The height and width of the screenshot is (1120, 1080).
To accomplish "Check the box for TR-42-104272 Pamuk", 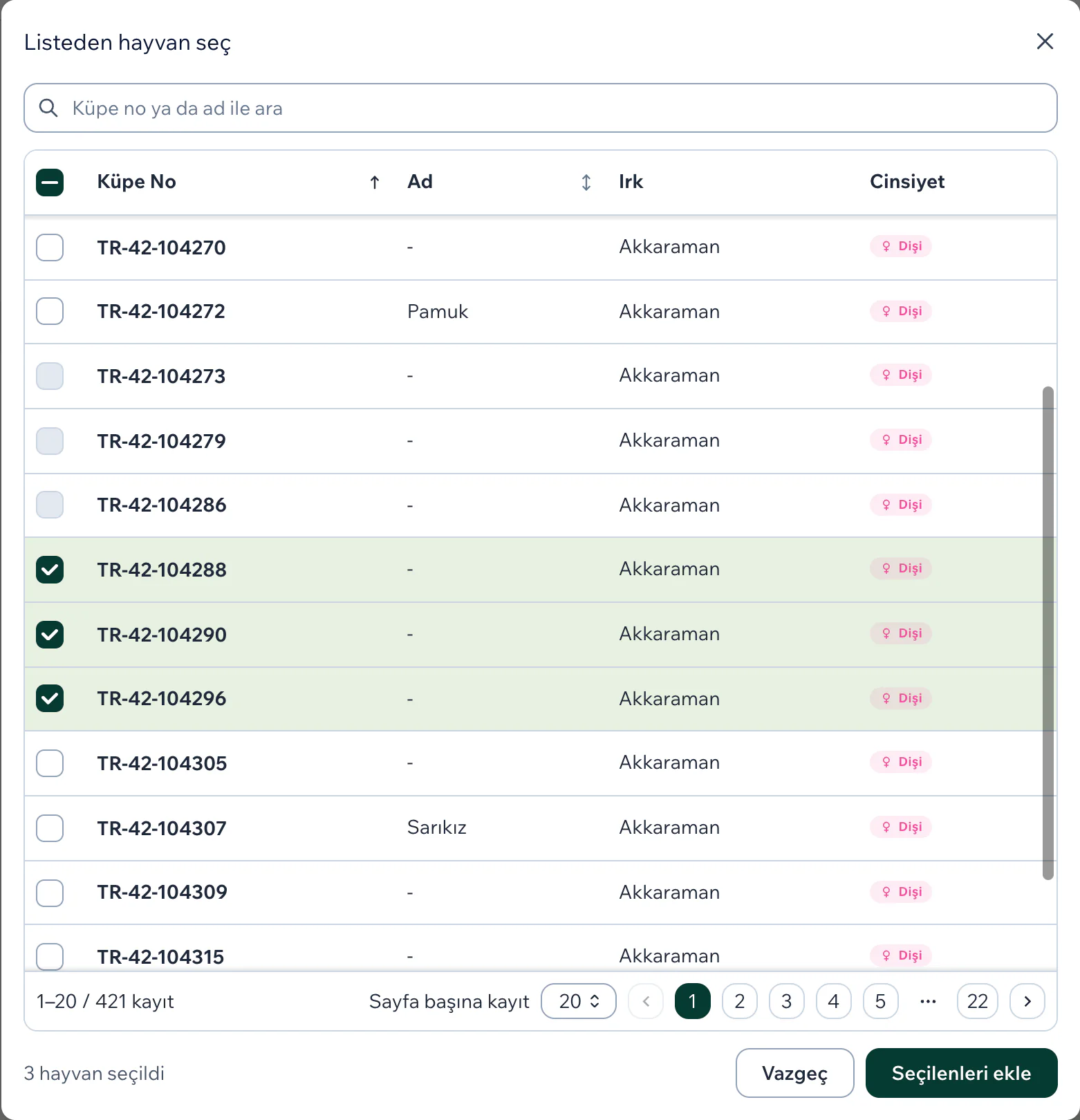I will pos(50,311).
